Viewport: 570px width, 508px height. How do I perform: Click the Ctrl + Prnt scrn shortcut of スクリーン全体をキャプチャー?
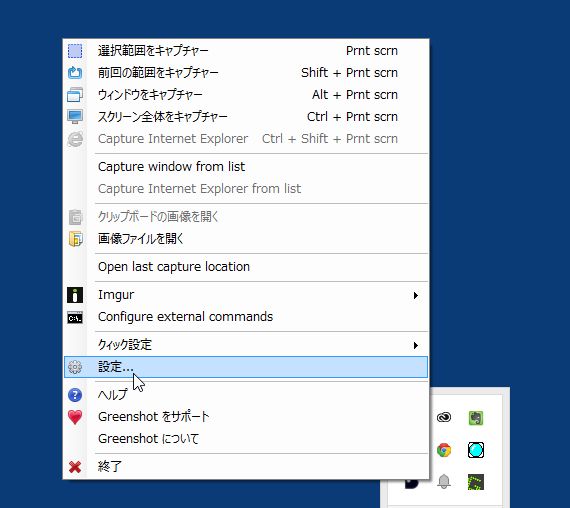tap(352, 117)
